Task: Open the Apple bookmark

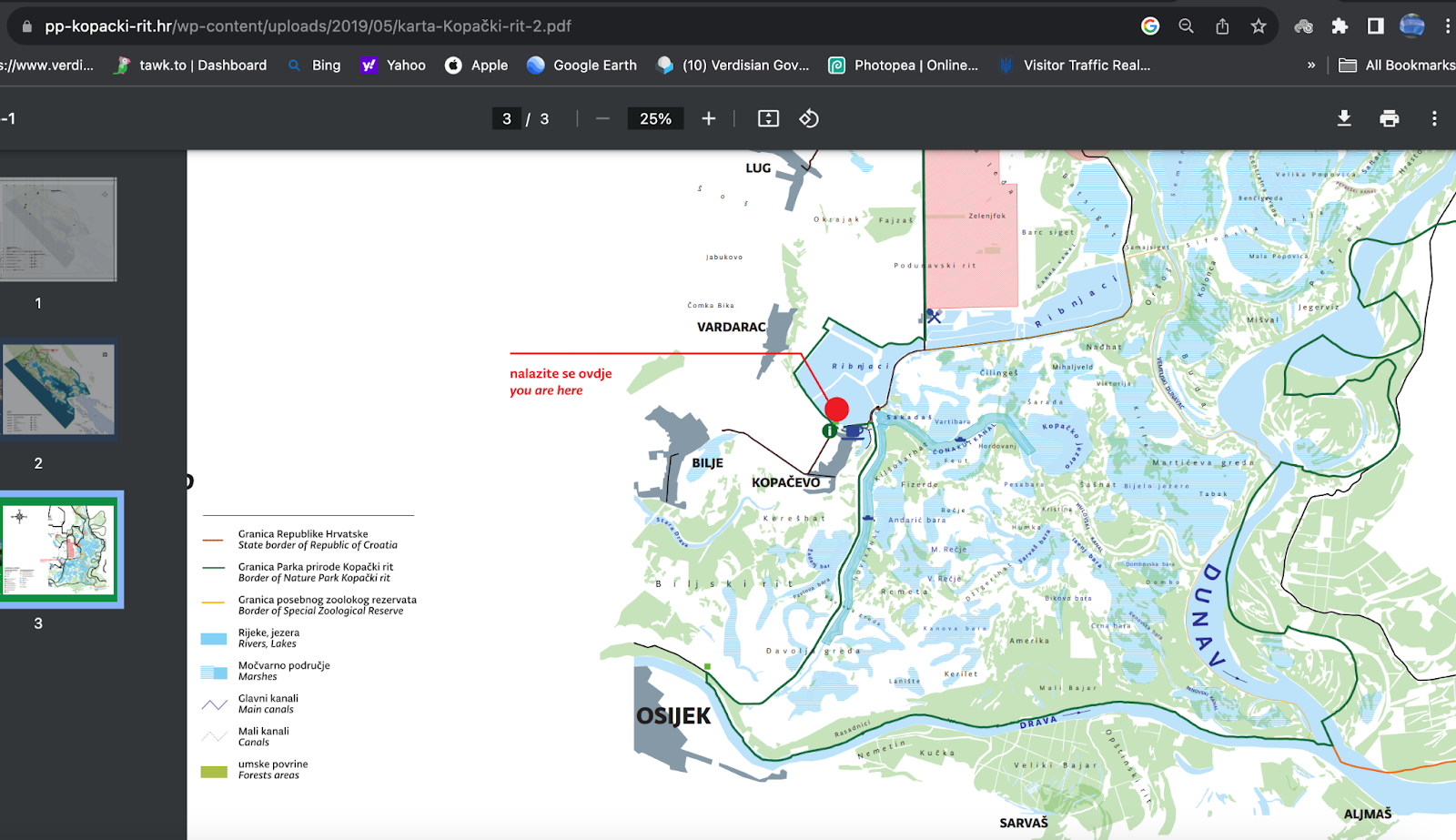Action: click(x=476, y=66)
